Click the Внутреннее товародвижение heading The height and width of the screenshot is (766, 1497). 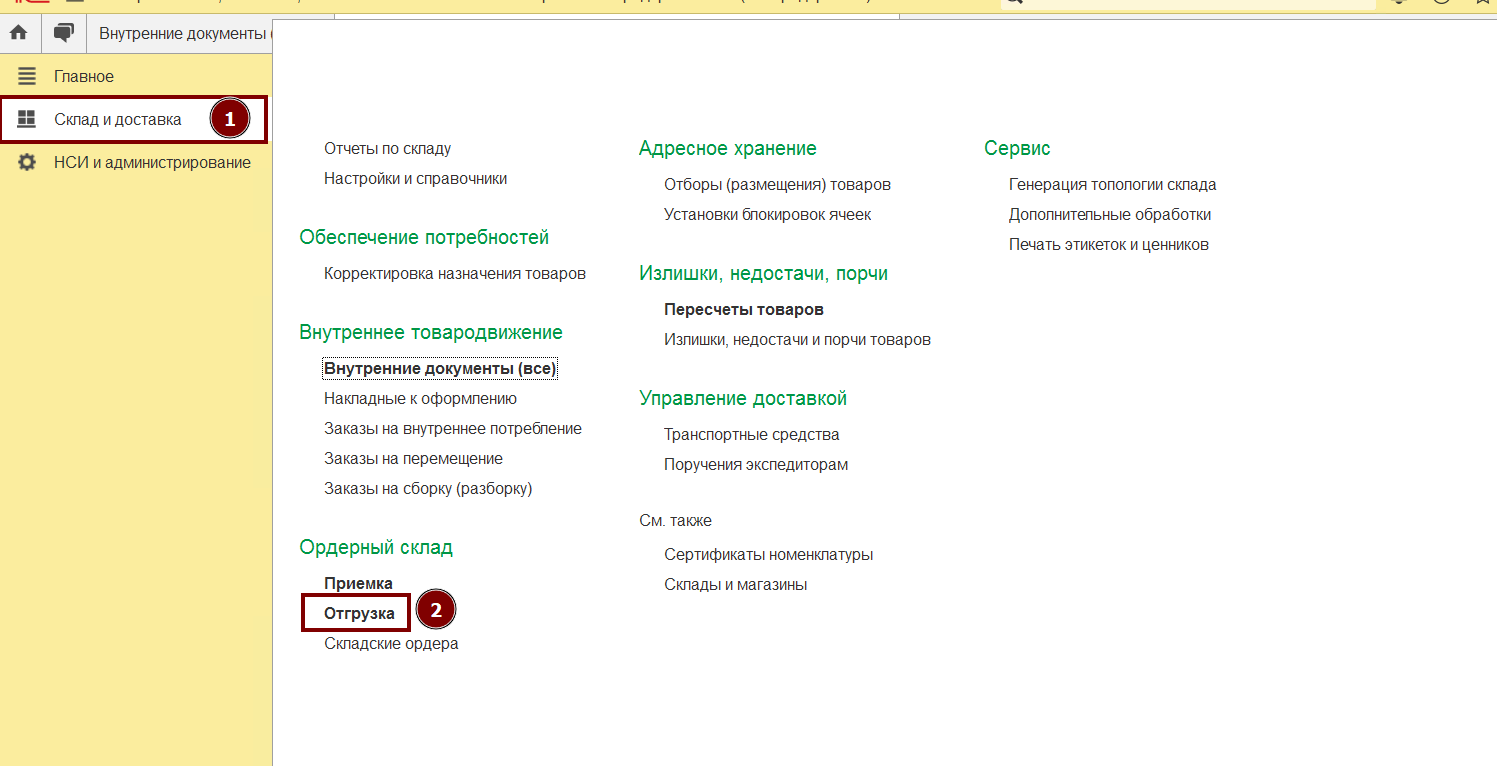point(431,333)
